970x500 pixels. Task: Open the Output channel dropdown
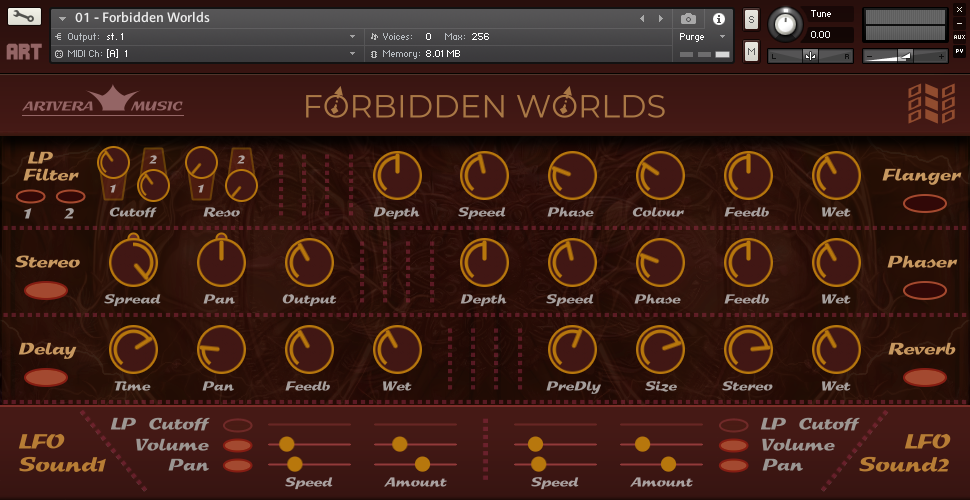coord(352,37)
